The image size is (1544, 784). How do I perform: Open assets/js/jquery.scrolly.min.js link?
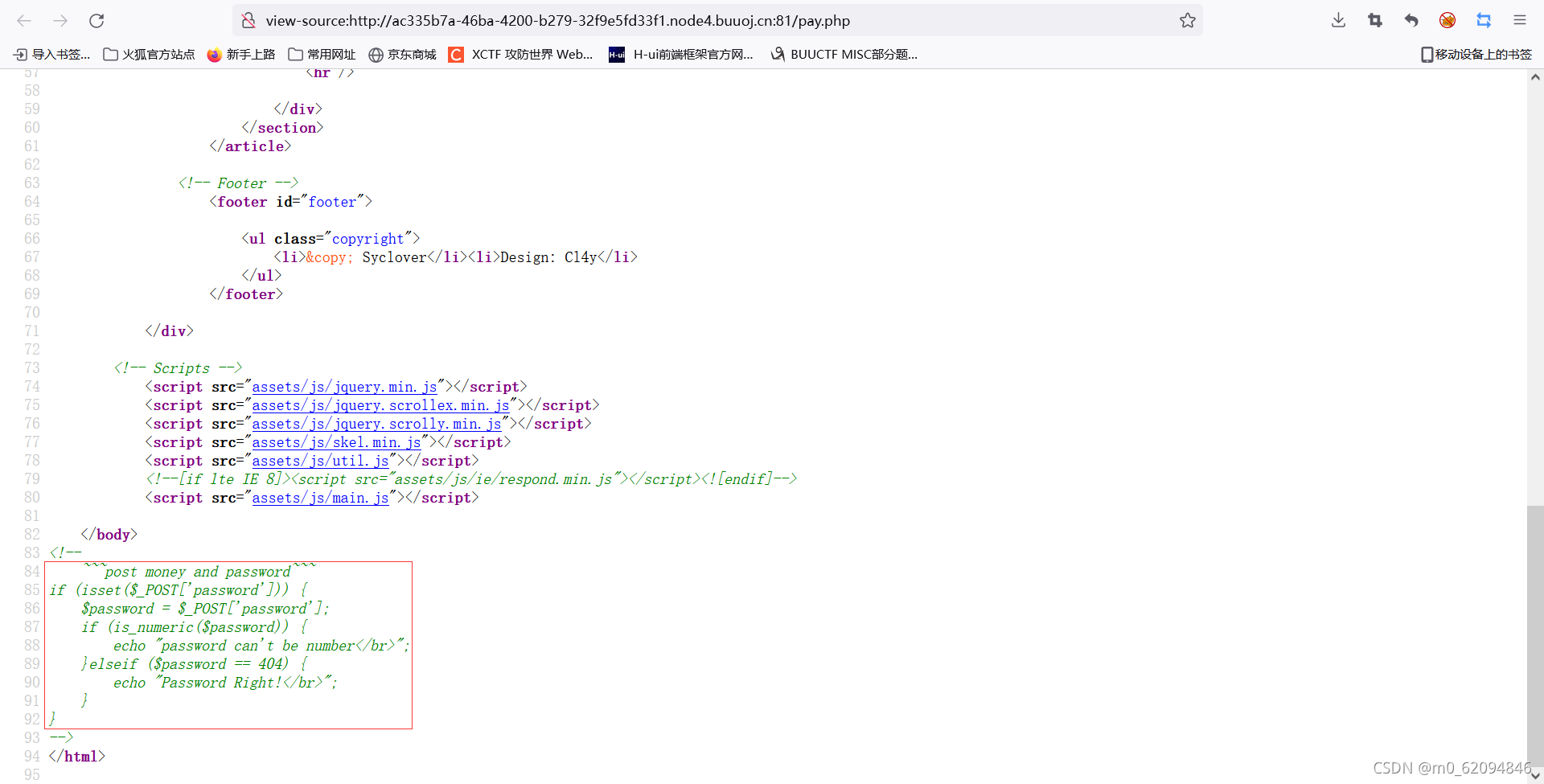point(376,424)
